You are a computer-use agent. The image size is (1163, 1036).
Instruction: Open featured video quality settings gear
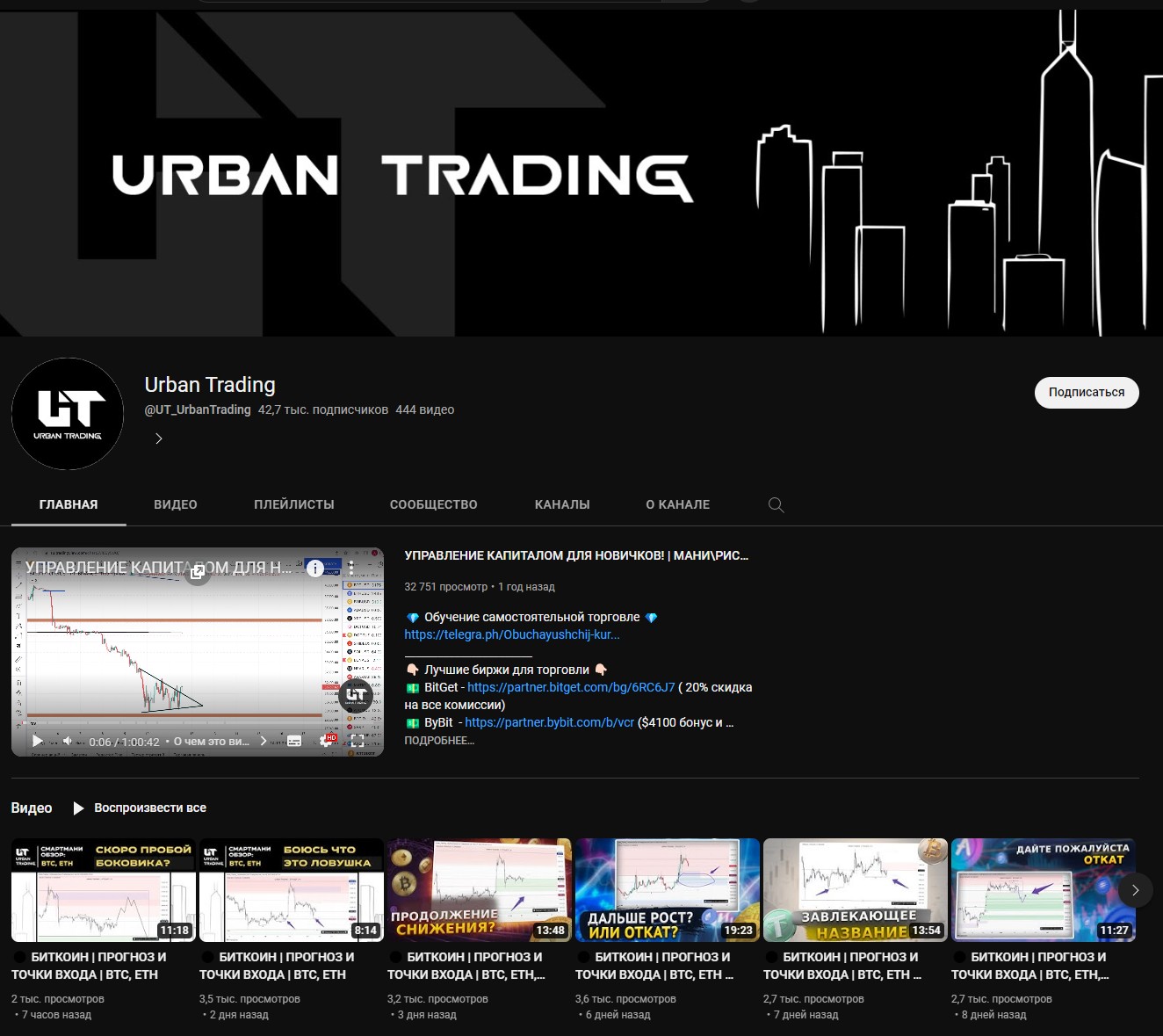328,741
